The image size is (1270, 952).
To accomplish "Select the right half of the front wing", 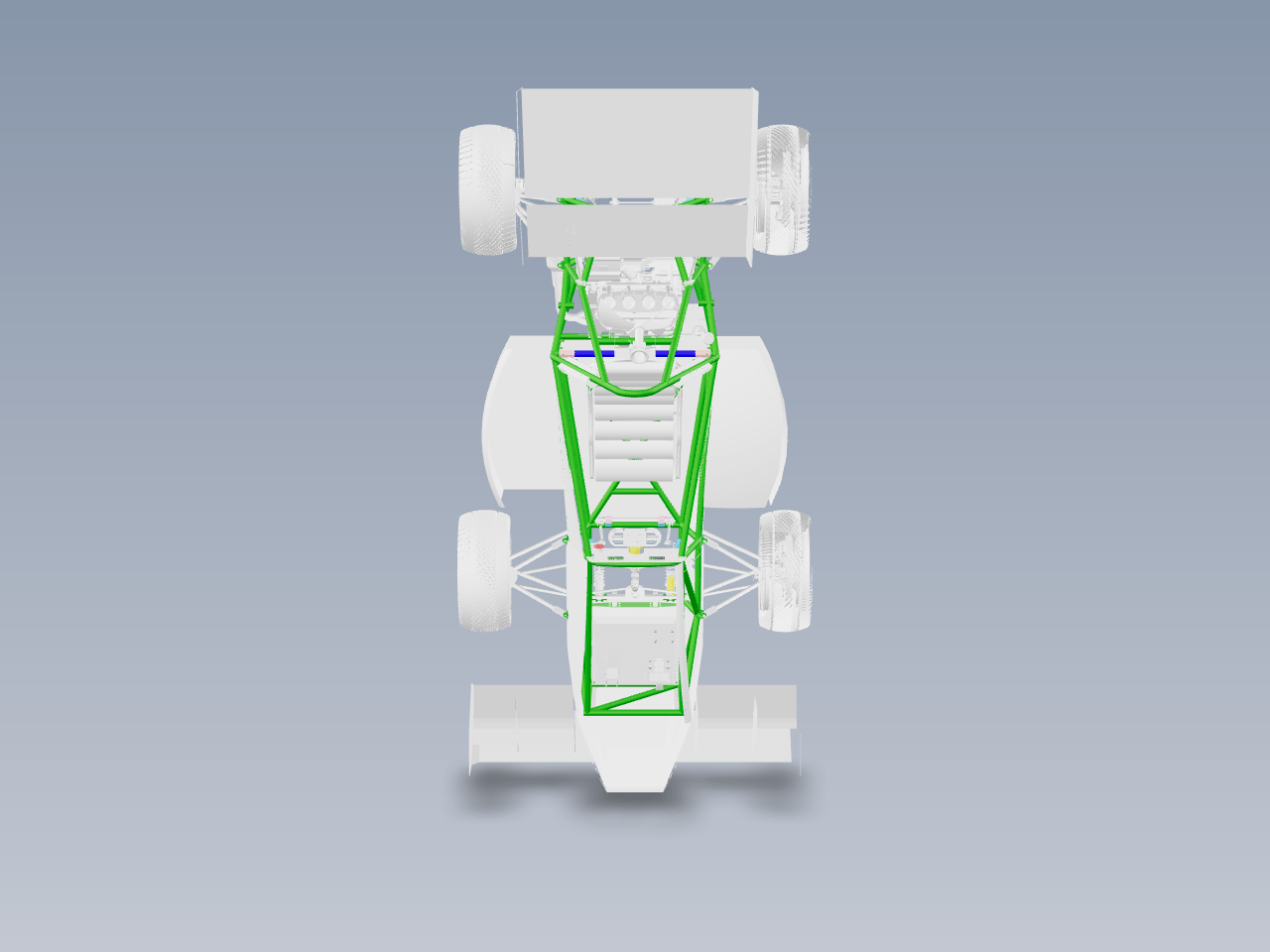I will (x=746, y=724).
